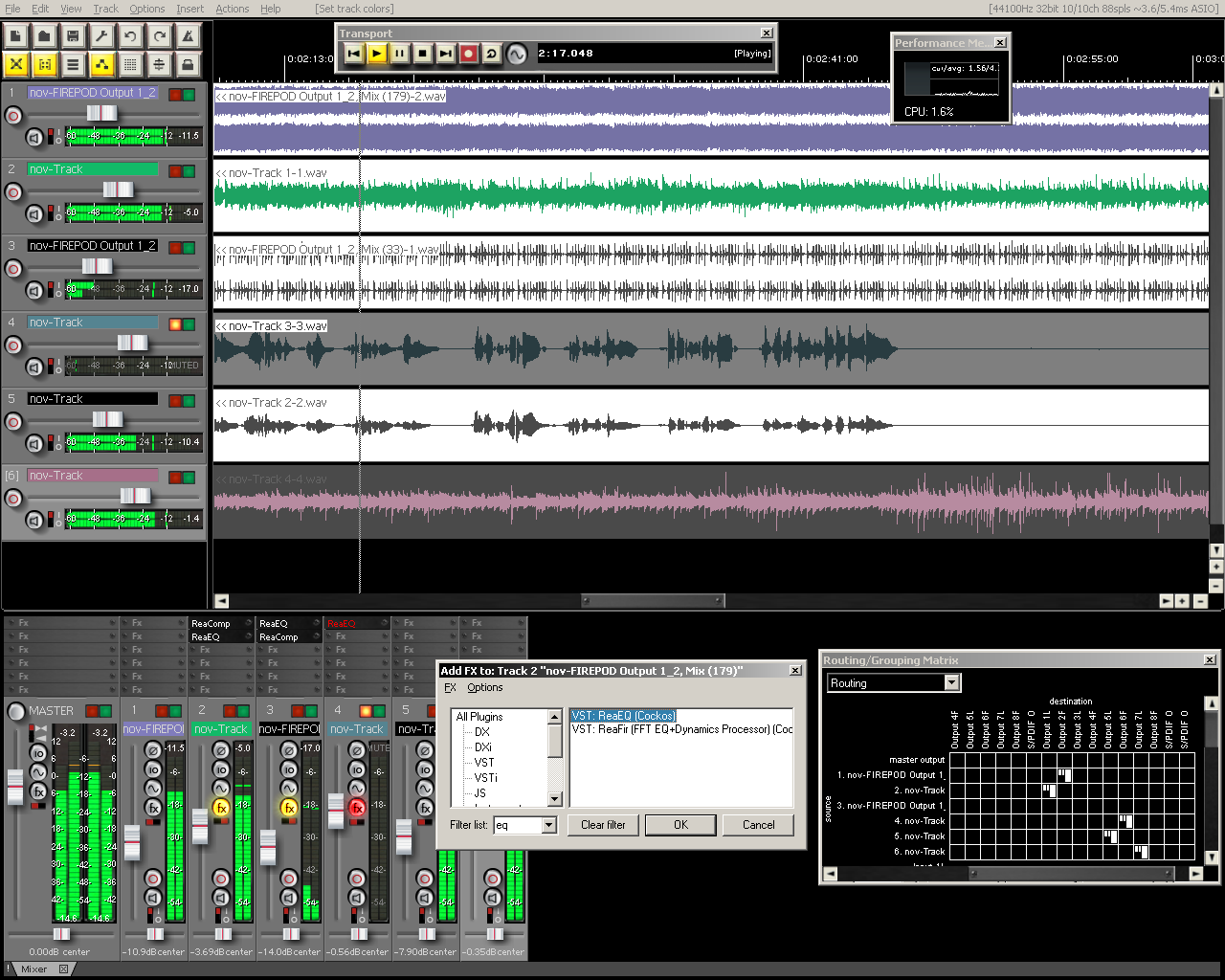Open the Options menu in Add FX dialog
This screenshot has height=980, width=1225.
[484, 687]
